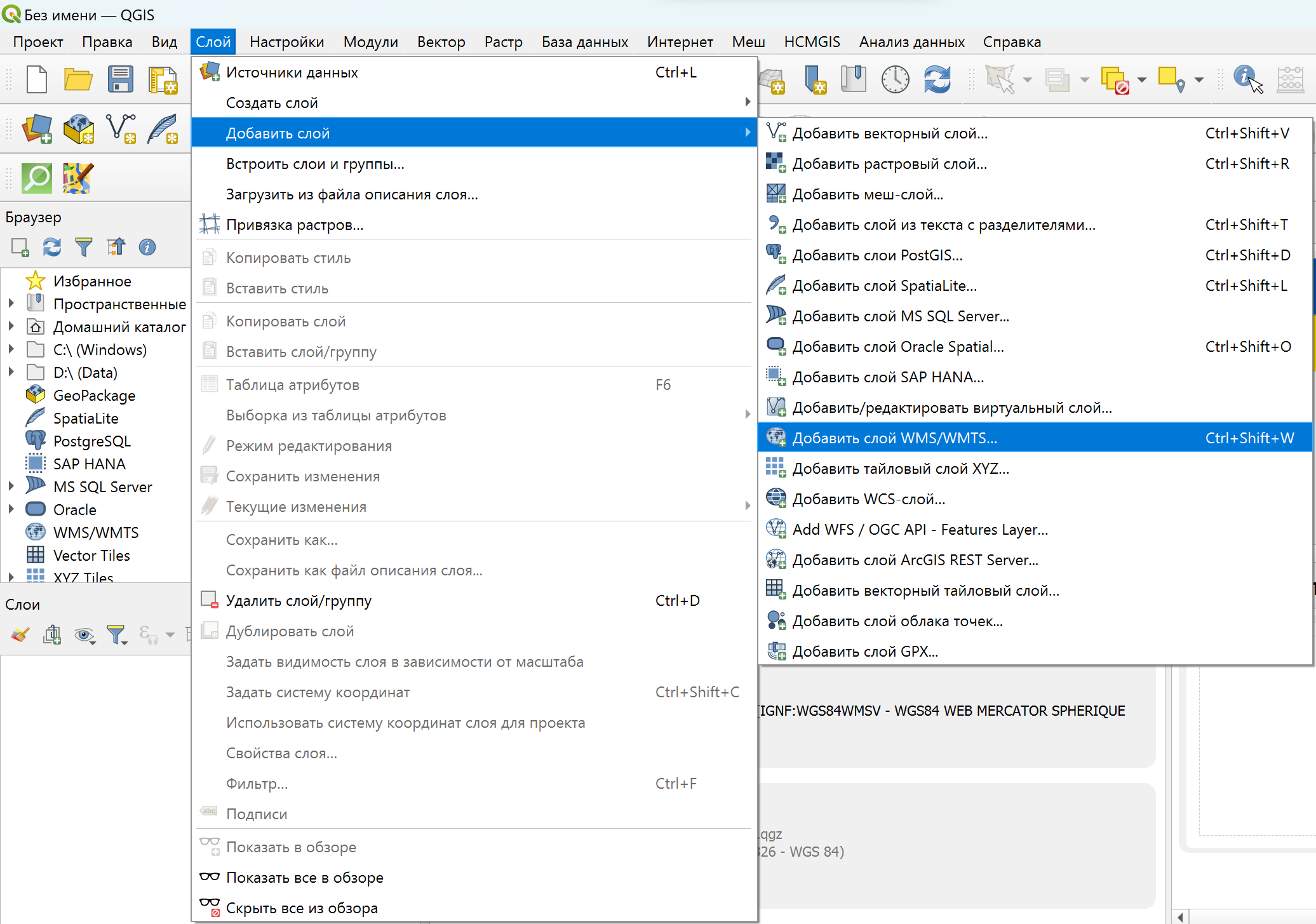Select GeoPackage in the Browser tree

click(x=94, y=395)
